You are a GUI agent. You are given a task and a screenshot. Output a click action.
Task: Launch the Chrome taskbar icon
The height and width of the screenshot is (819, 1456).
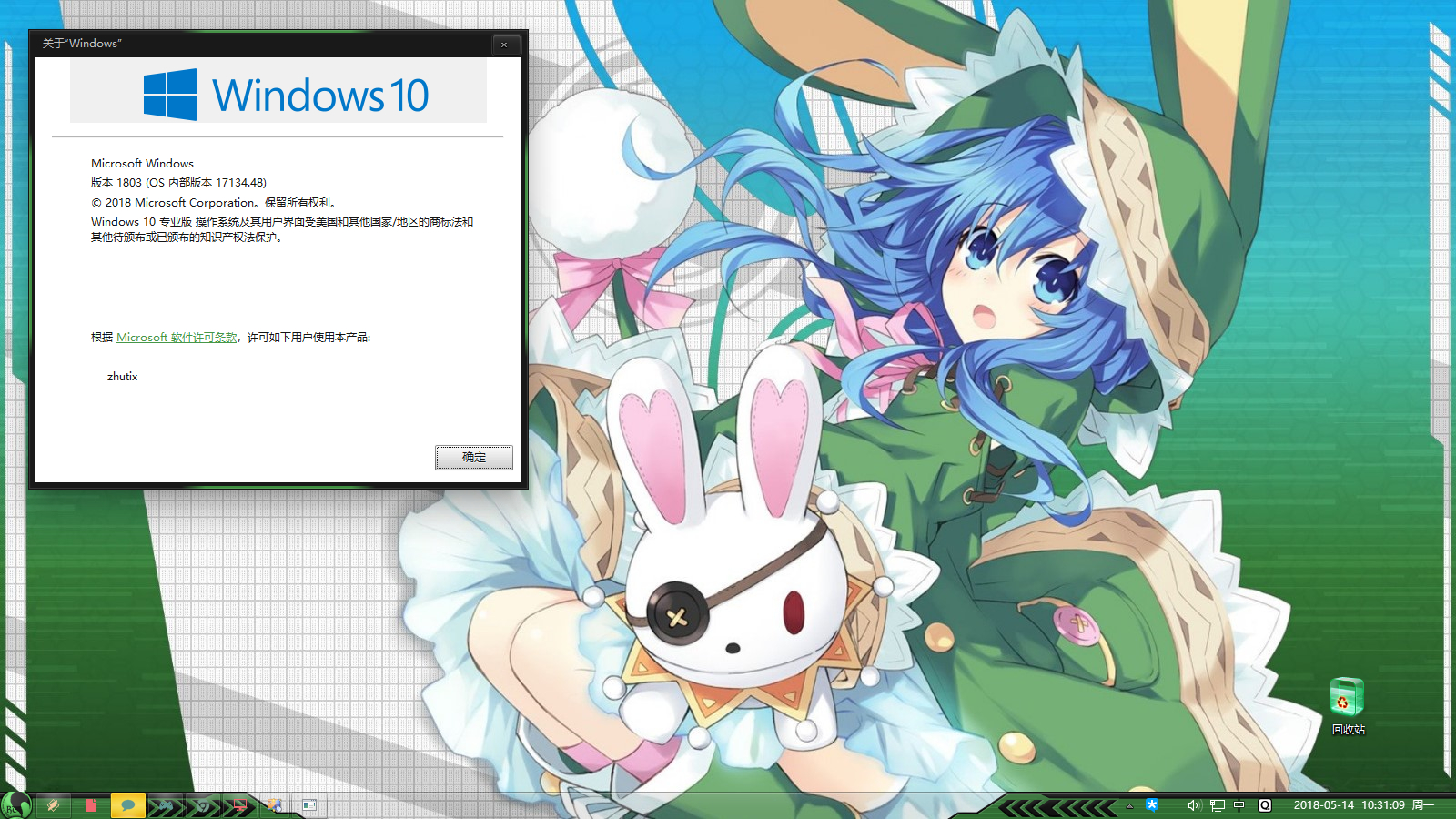(202, 805)
